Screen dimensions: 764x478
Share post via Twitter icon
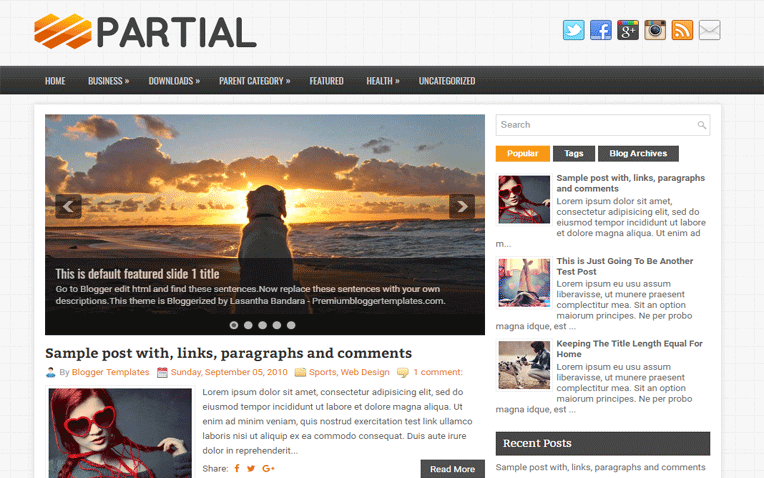[x=251, y=468]
